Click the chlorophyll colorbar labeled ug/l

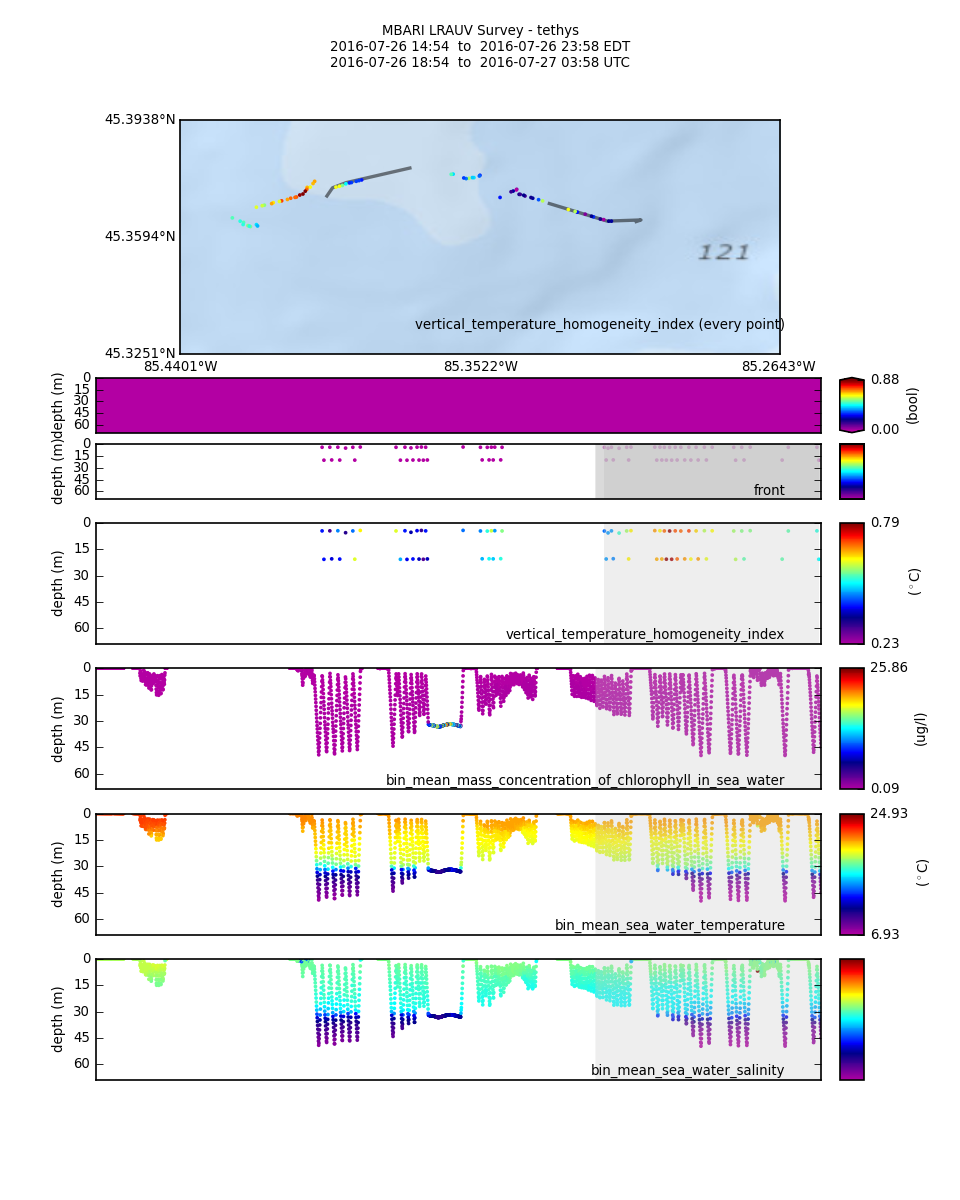851,727
